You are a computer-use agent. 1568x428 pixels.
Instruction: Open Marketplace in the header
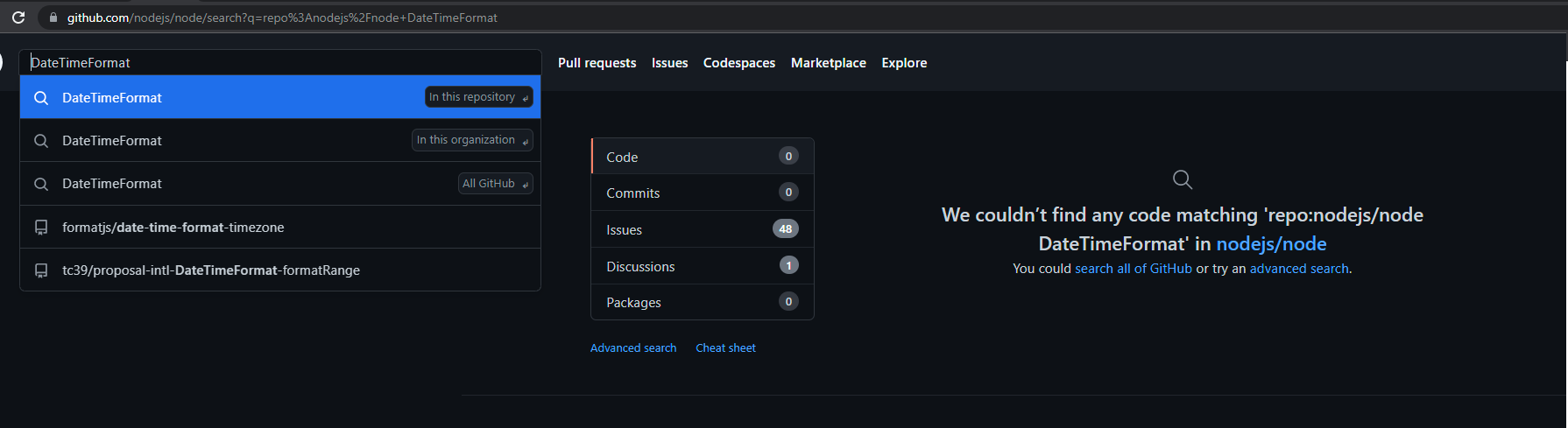(829, 63)
